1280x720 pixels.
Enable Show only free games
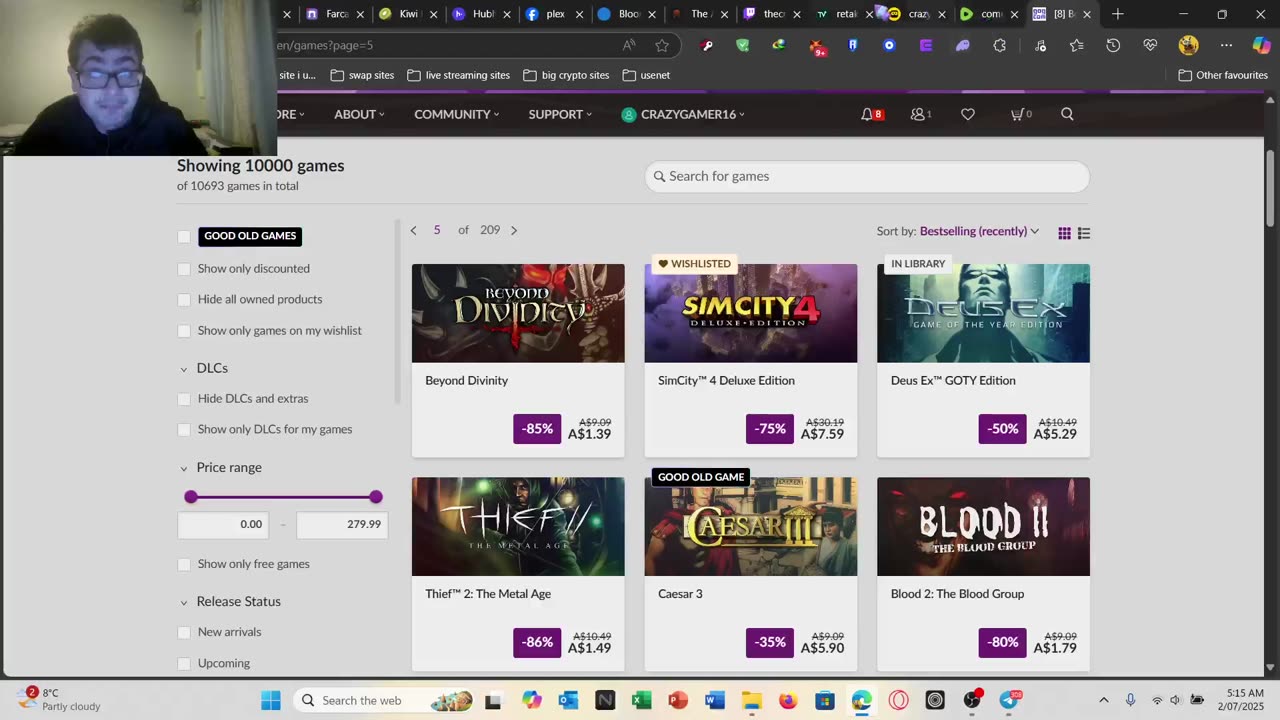coord(184,565)
